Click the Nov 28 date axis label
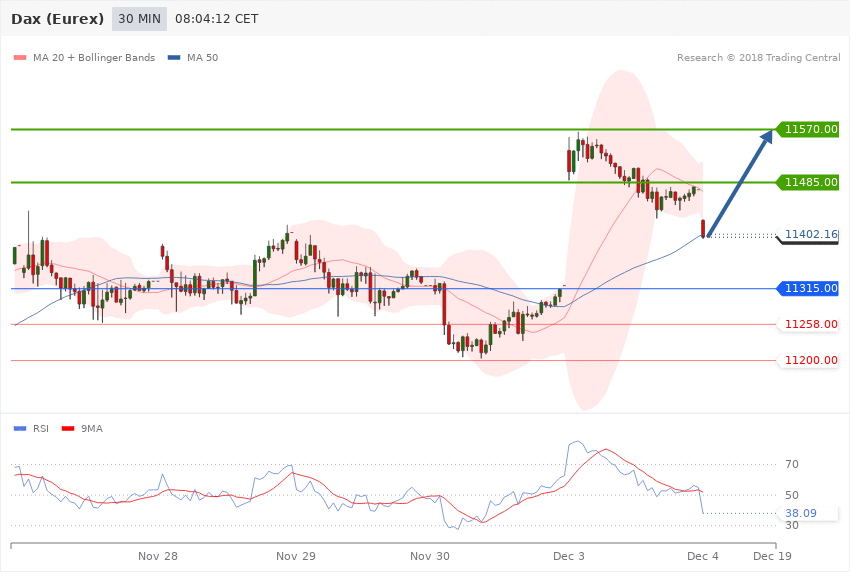 tap(158, 556)
